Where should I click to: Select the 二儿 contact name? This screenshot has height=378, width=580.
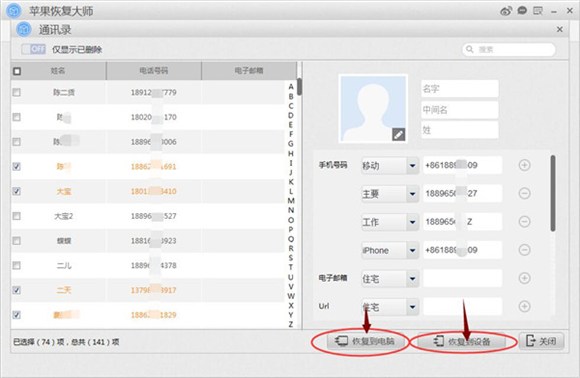click(64, 266)
